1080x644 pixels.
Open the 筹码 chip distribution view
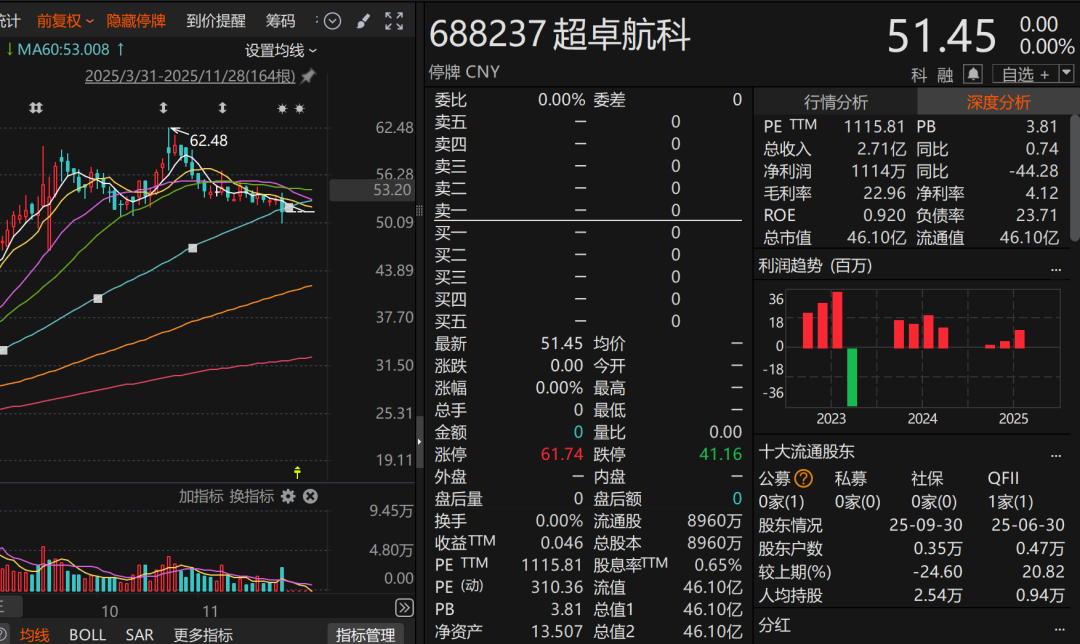pyautogui.click(x=280, y=21)
